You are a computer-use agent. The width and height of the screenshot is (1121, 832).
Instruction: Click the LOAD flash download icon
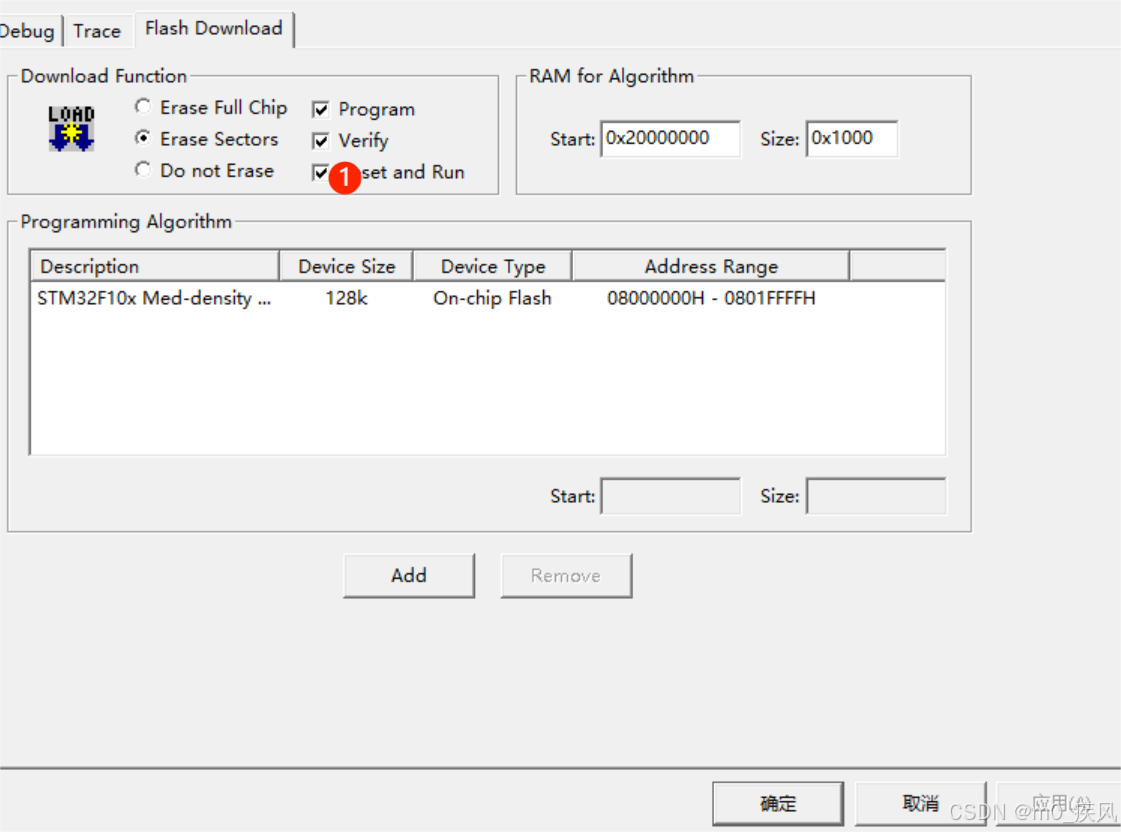[71, 128]
